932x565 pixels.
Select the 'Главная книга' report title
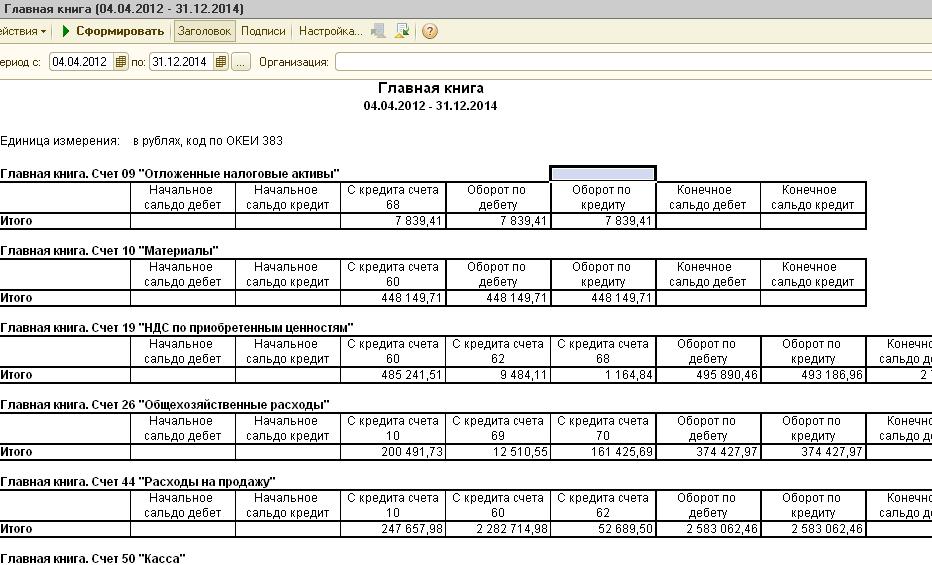pyautogui.click(x=431, y=88)
